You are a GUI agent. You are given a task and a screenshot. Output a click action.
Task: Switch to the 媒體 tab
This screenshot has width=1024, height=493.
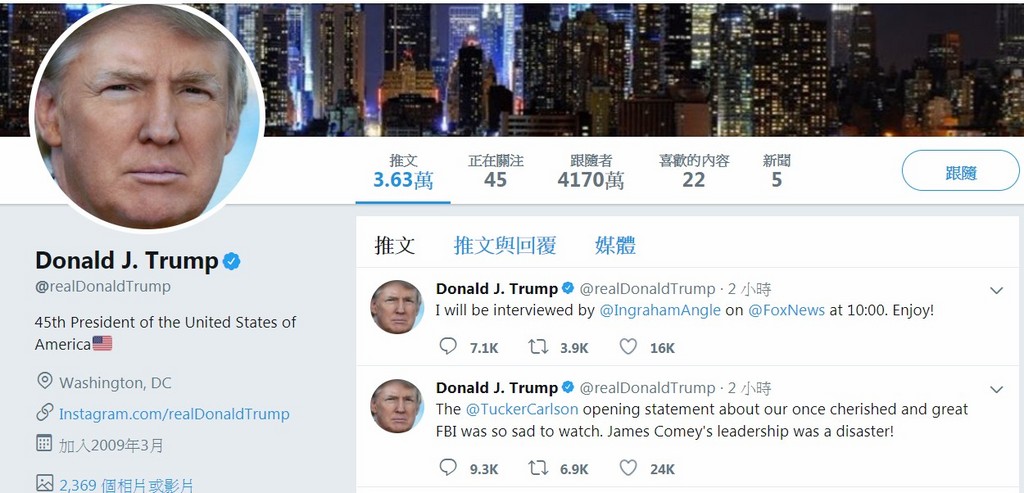pyautogui.click(x=615, y=246)
